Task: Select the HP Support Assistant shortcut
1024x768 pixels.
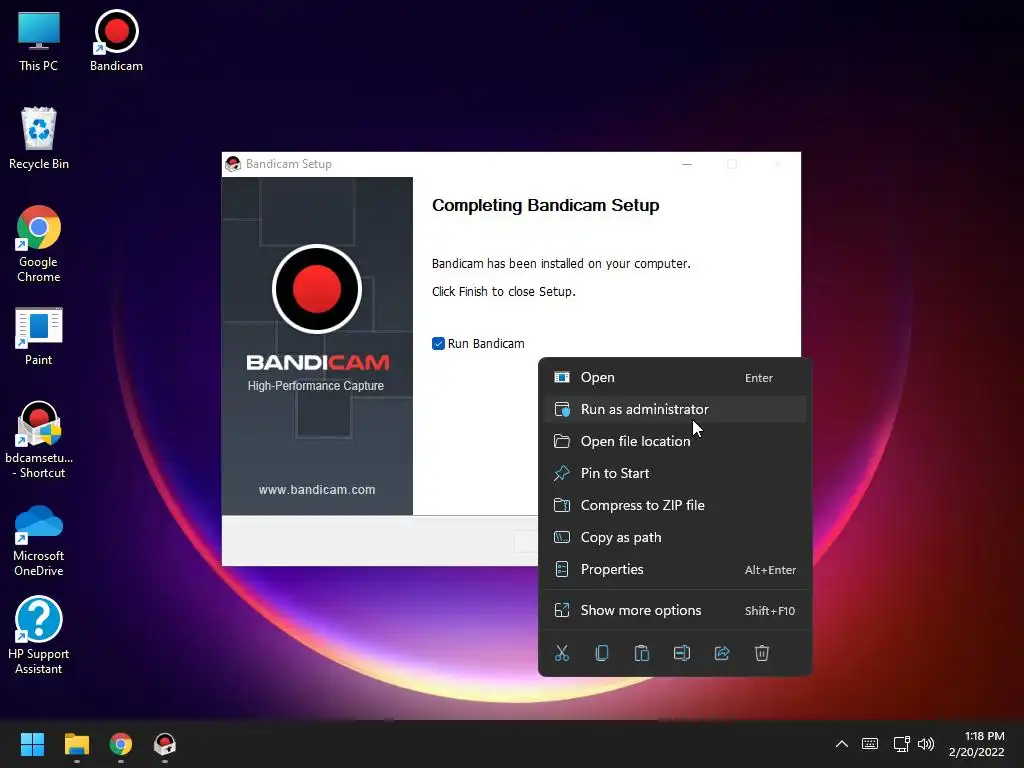Action: pyautogui.click(x=39, y=635)
